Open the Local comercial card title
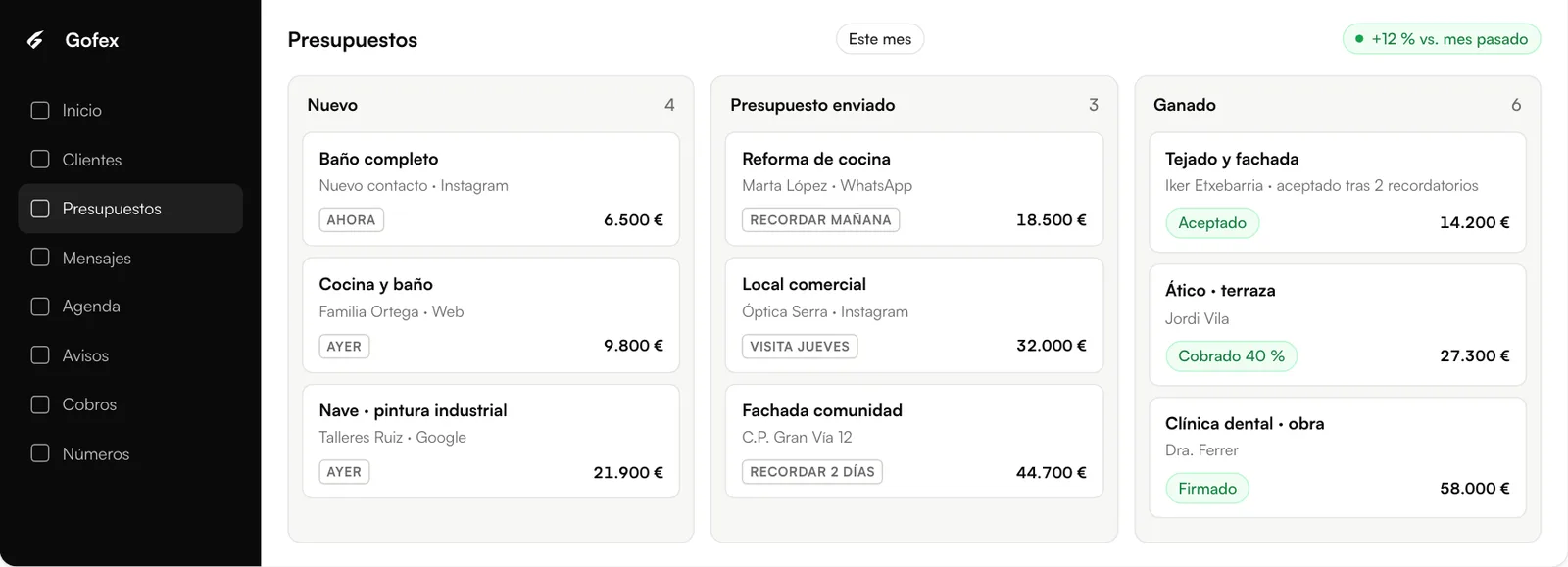Viewport: 1568px width, 567px height. point(804,284)
